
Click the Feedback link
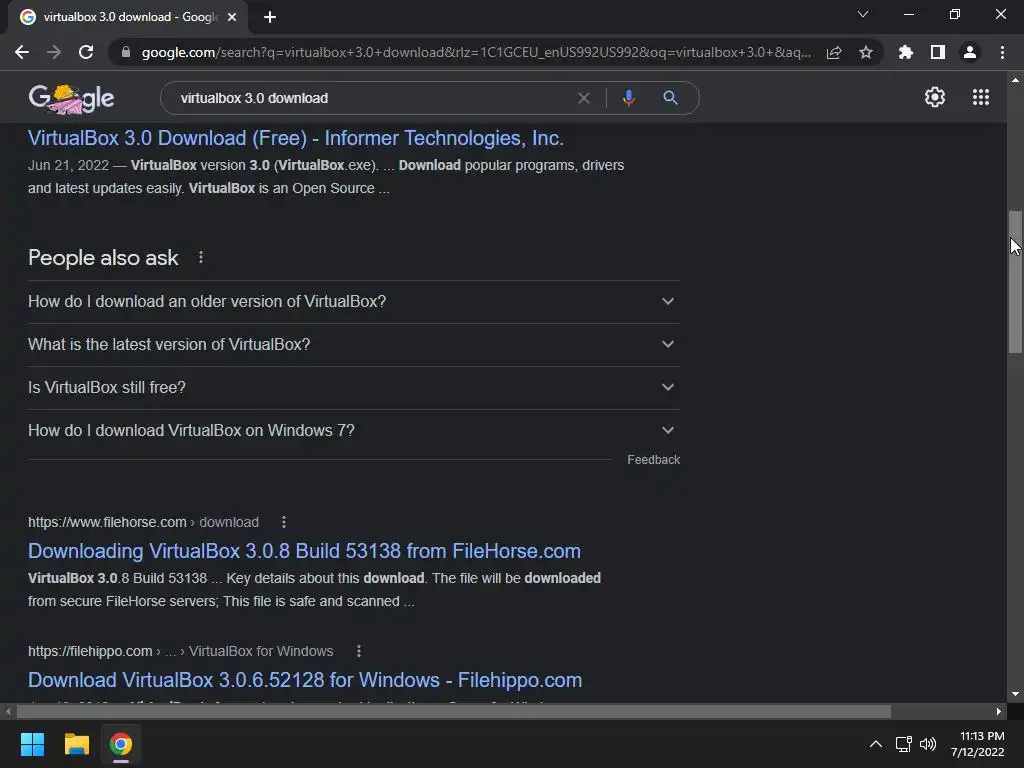[x=654, y=460]
